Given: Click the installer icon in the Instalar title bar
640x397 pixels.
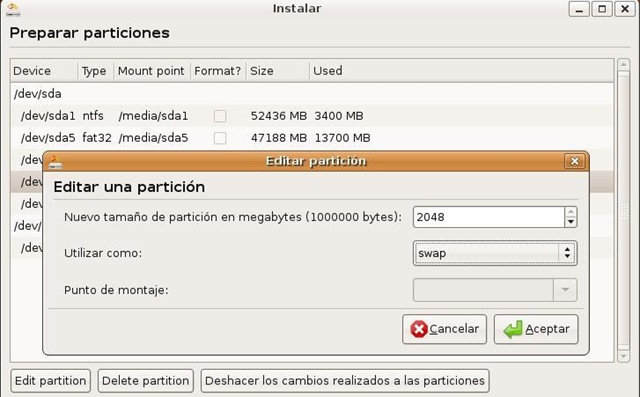Looking at the screenshot, I should [x=13, y=9].
